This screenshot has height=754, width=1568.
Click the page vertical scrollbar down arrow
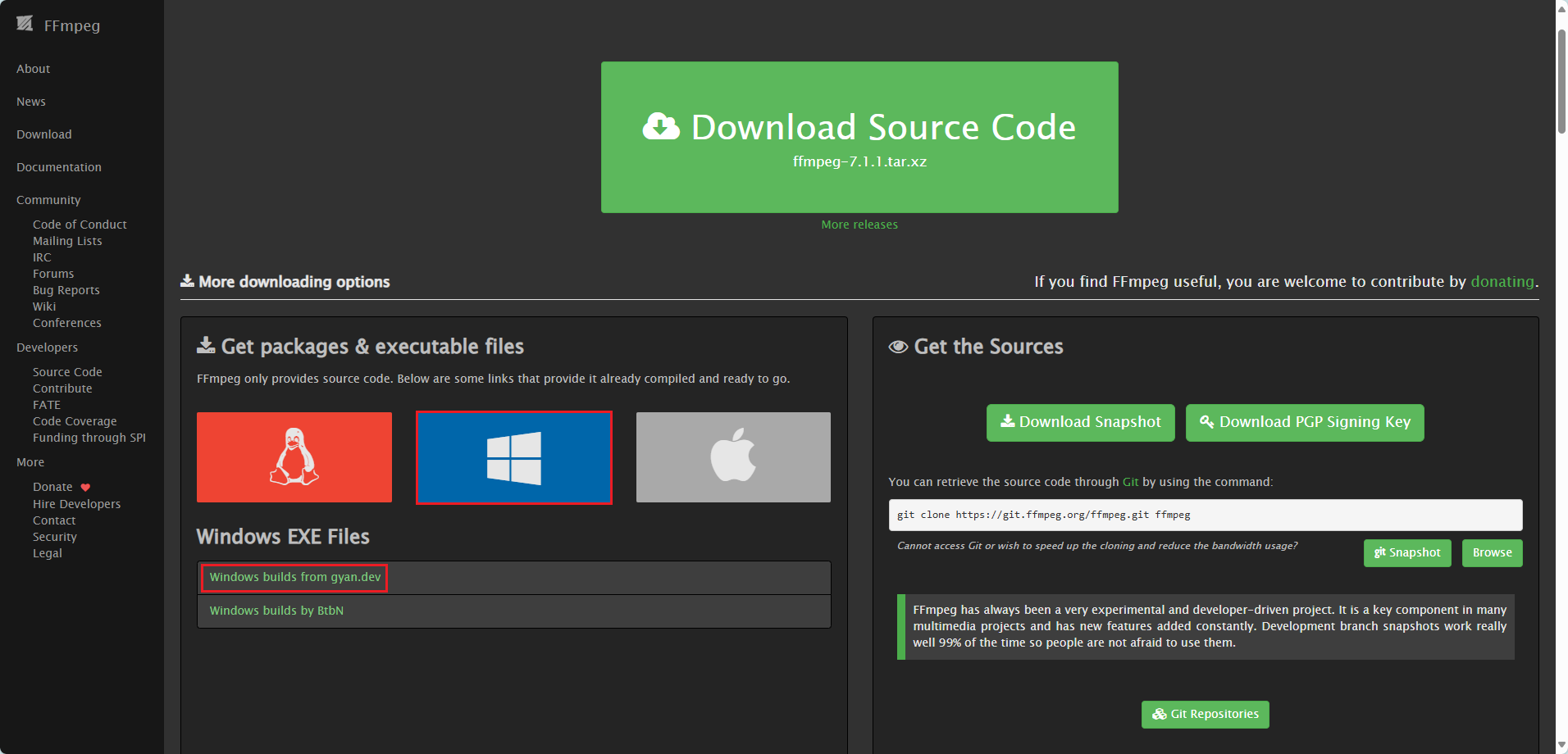coord(1561,746)
